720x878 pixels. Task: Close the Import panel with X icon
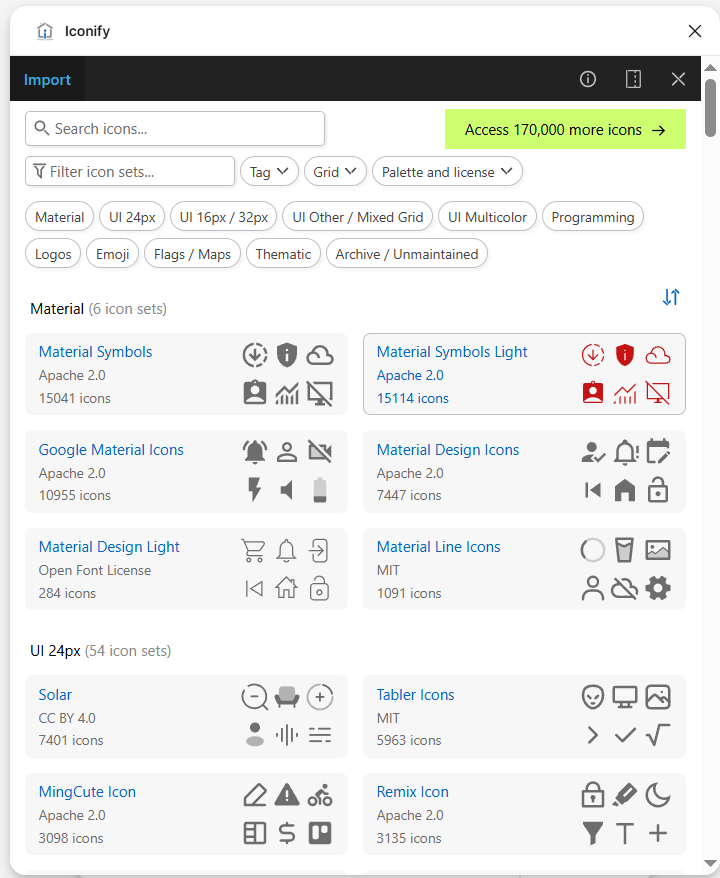coord(678,79)
